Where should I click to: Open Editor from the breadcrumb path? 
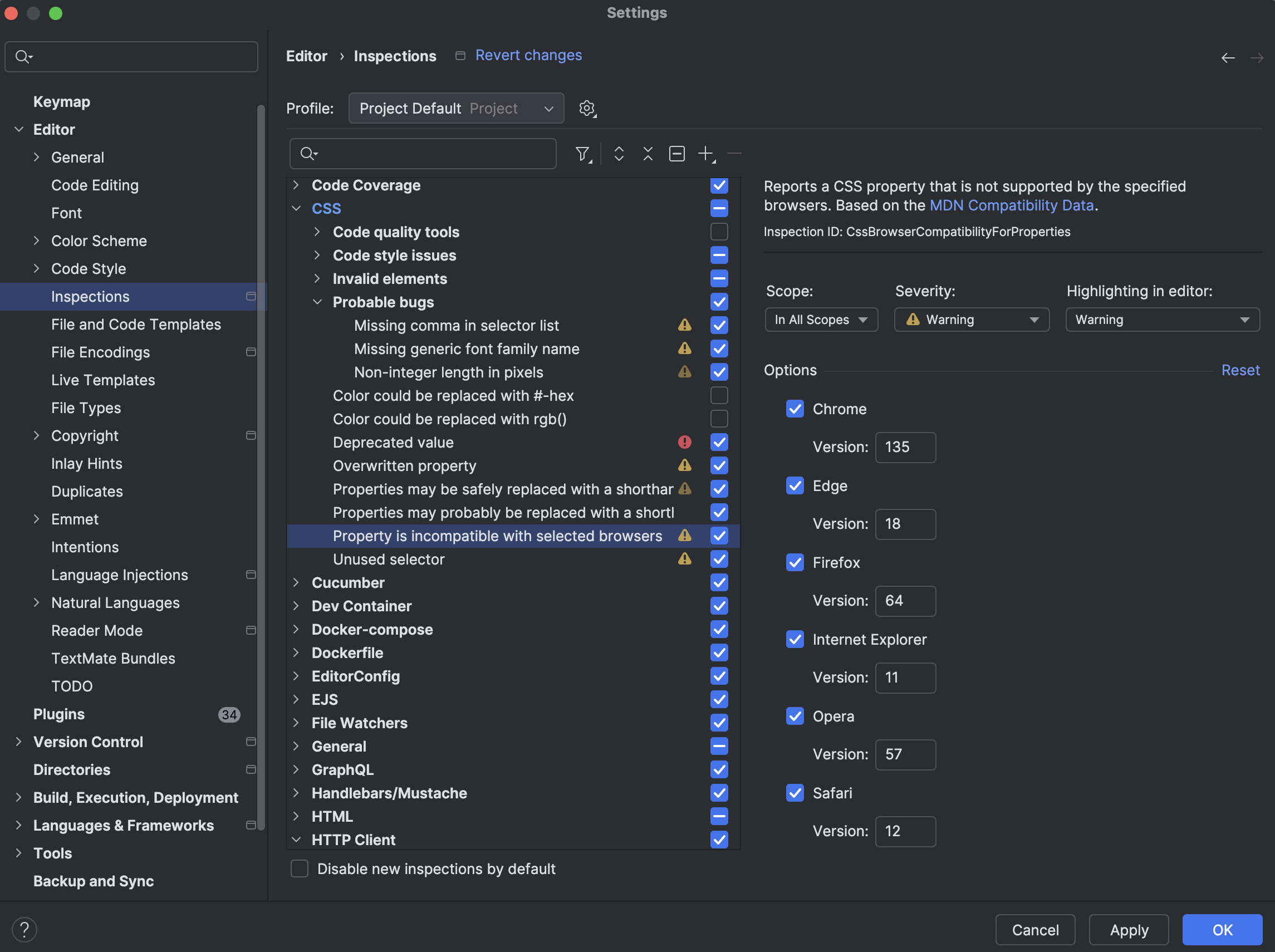pyautogui.click(x=306, y=55)
